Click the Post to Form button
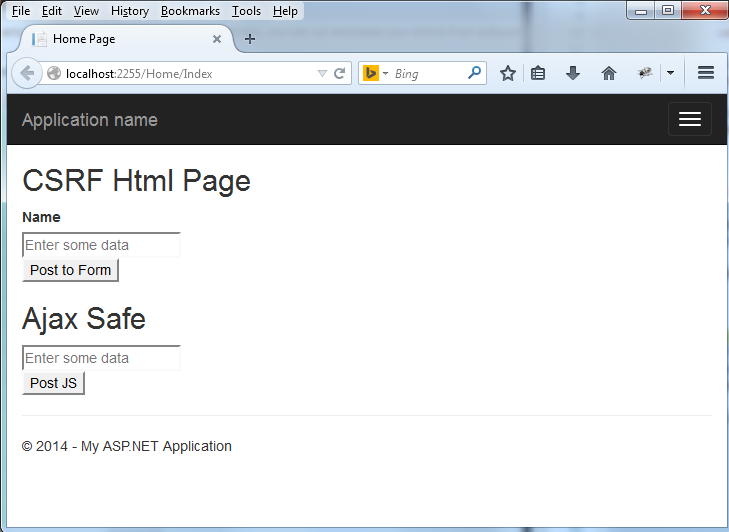Image resolution: width=729 pixels, height=532 pixels. (71, 270)
